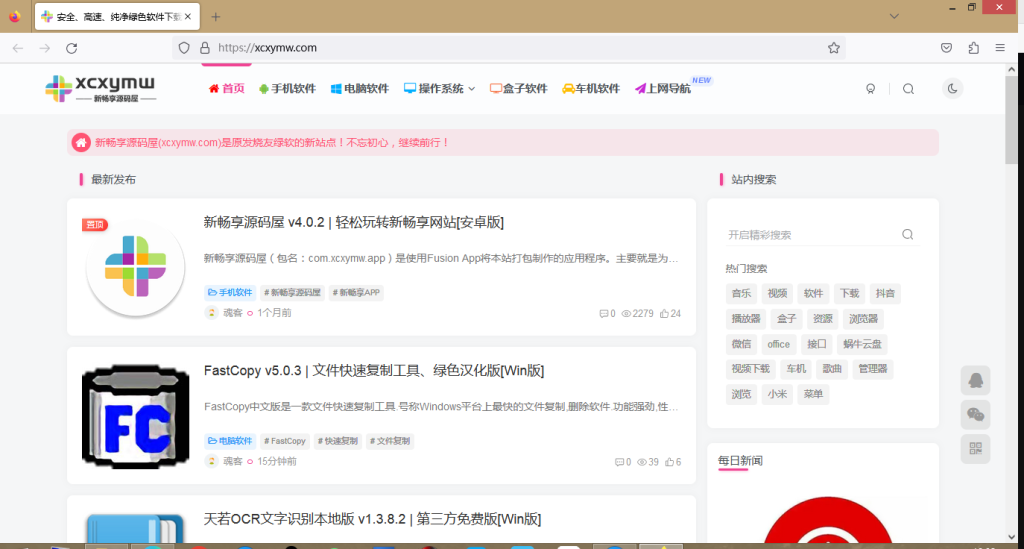Screen dimensions: 1024x549
Task: Click the page vertical scrollbar thumb
Action: pos(1012,119)
